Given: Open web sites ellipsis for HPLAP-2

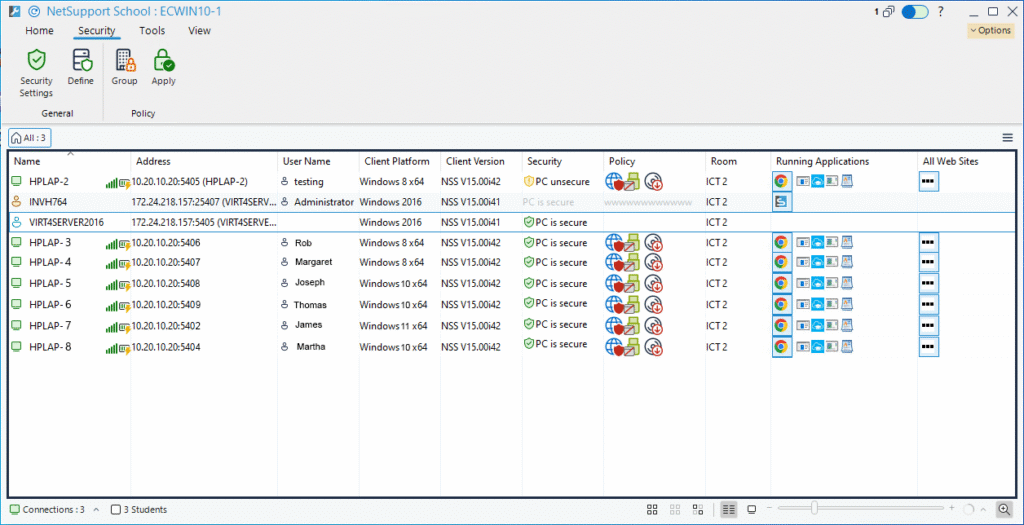Looking at the screenshot, I should click(x=928, y=182).
